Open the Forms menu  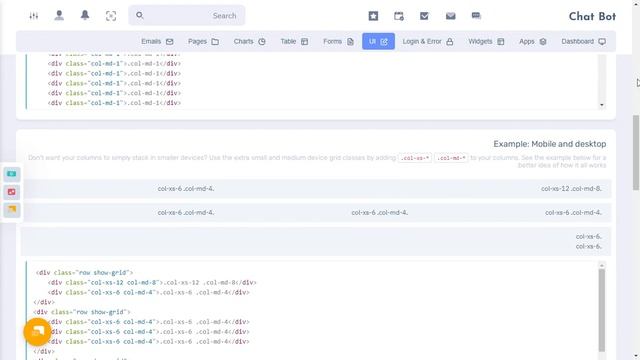point(338,41)
